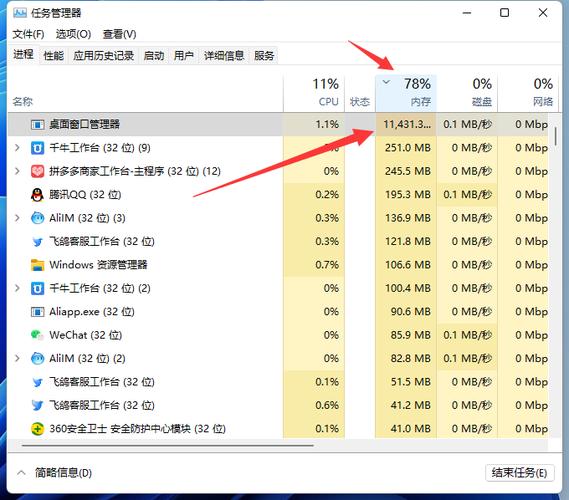Screen dimensions: 569x500
Task: Select the 桌面窗口管理器 process row
Action: (278, 124)
